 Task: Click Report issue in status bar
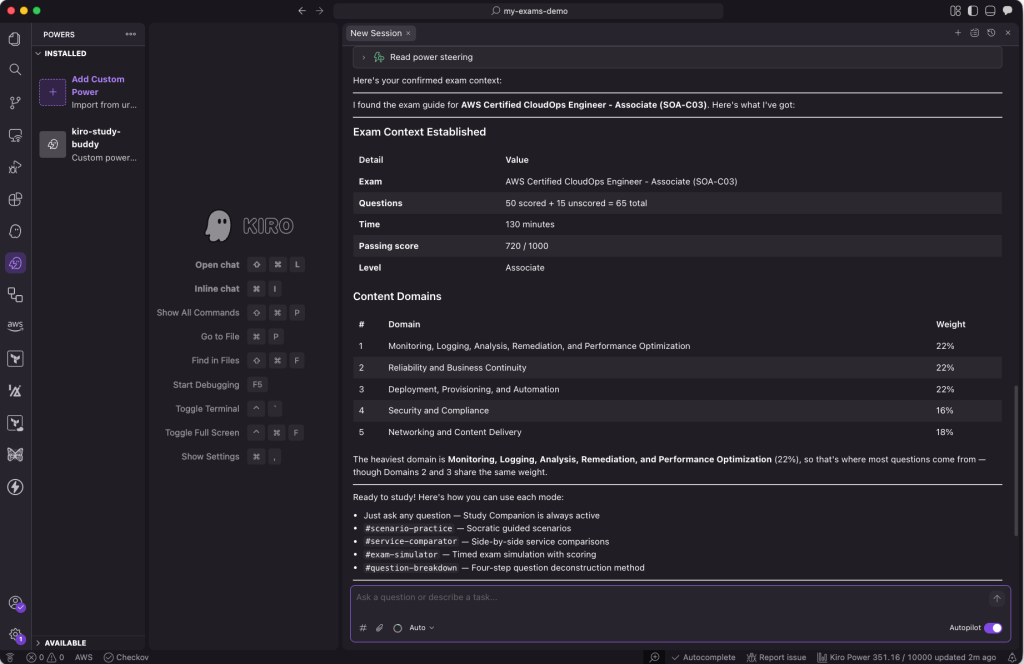pyautogui.click(x=776, y=657)
